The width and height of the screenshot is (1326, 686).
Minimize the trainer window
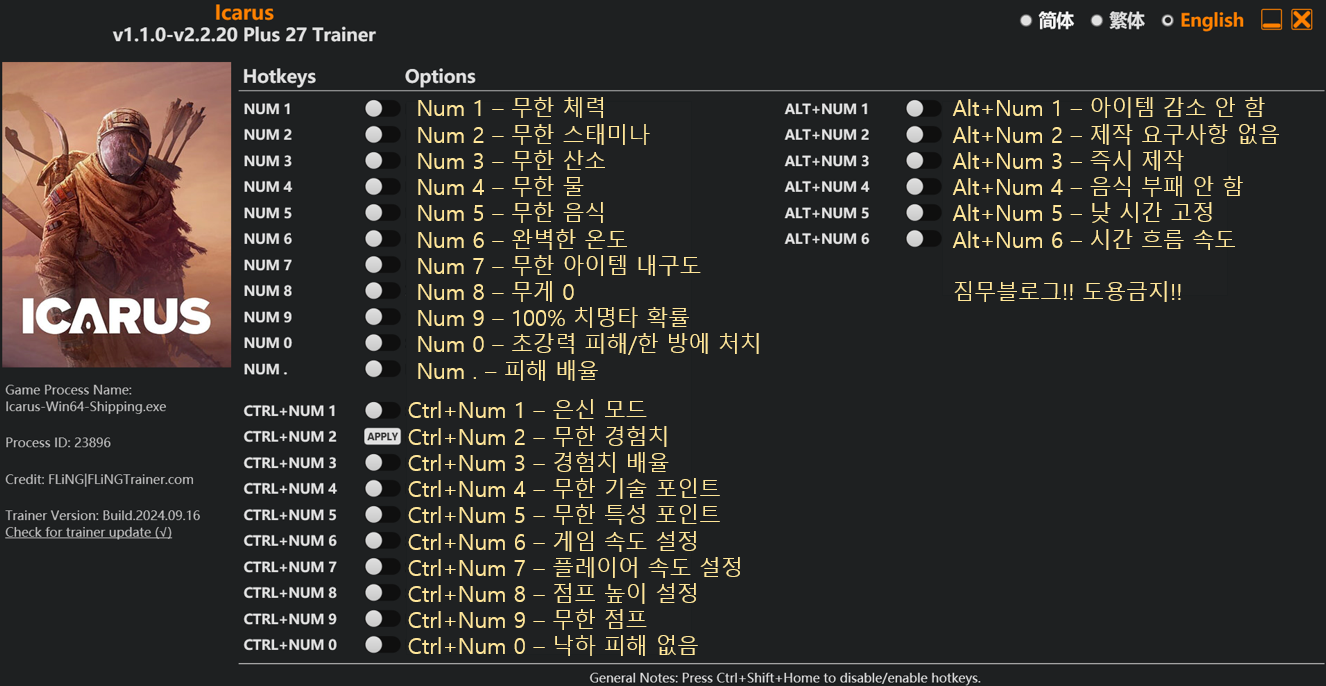pyautogui.click(x=1271, y=19)
